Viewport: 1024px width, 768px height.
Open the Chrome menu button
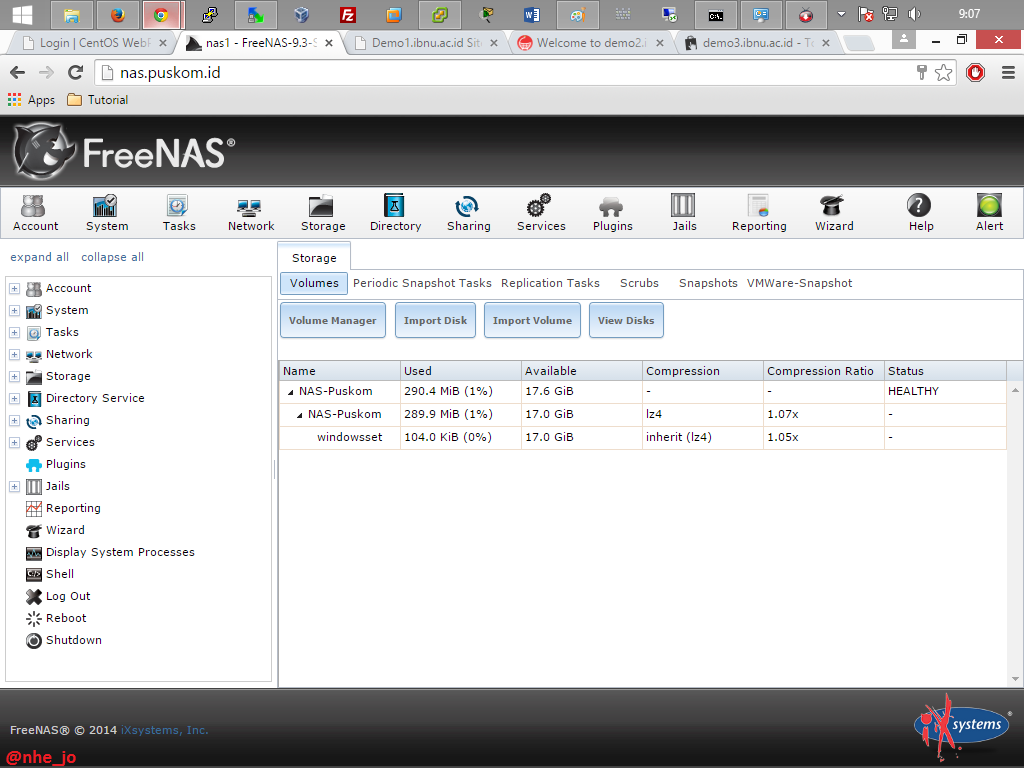tap(1008, 72)
